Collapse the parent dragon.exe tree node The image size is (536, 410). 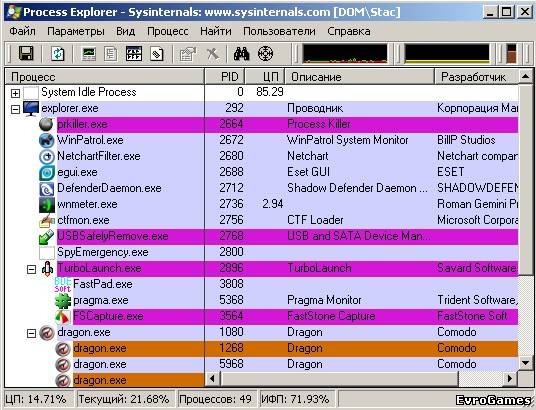pos(31,333)
